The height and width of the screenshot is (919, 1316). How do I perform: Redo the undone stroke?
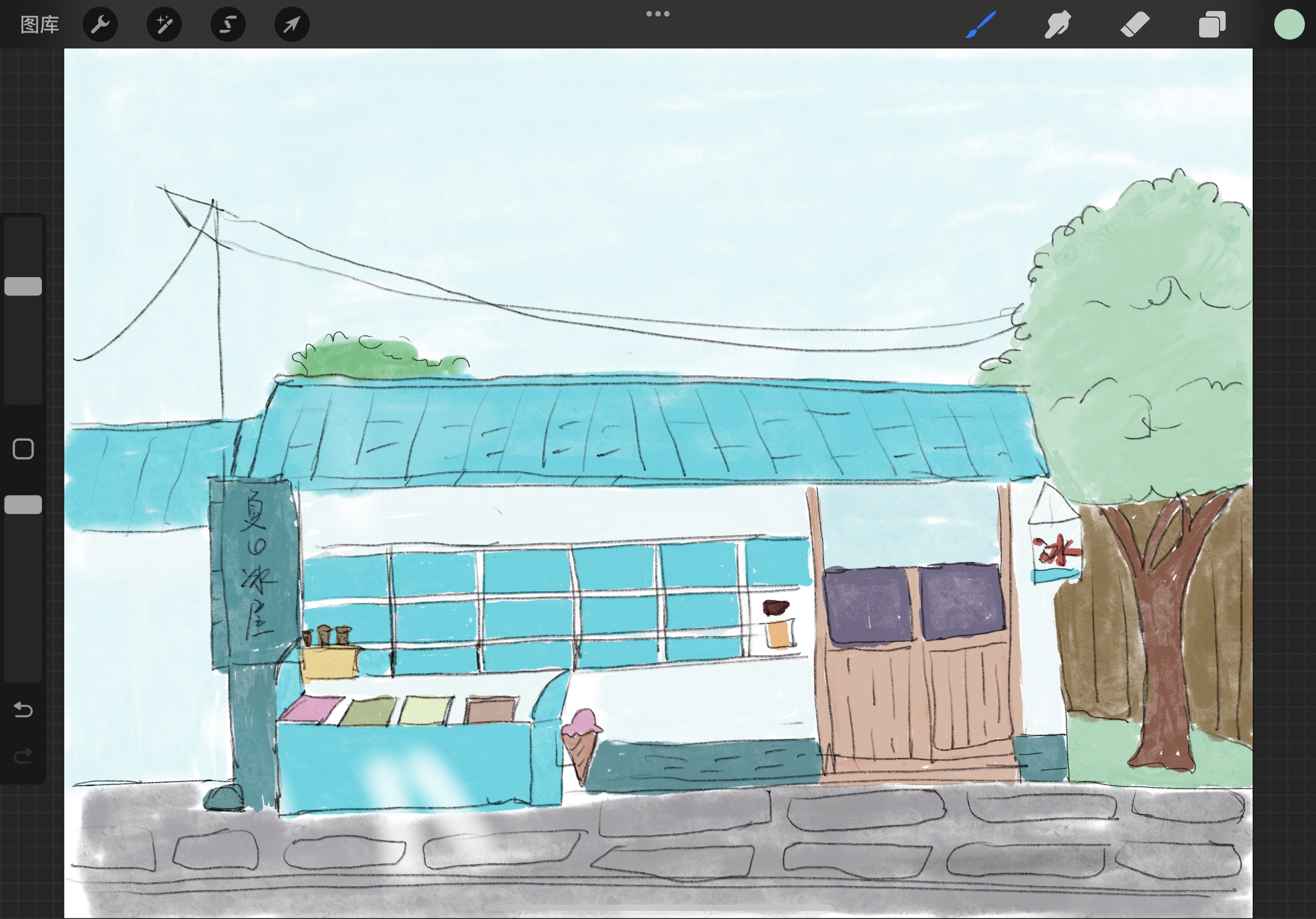click(23, 756)
